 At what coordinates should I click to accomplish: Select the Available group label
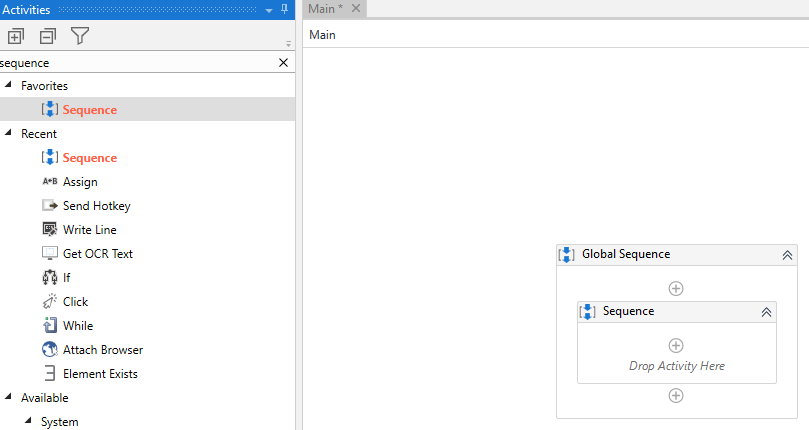coord(44,398)
